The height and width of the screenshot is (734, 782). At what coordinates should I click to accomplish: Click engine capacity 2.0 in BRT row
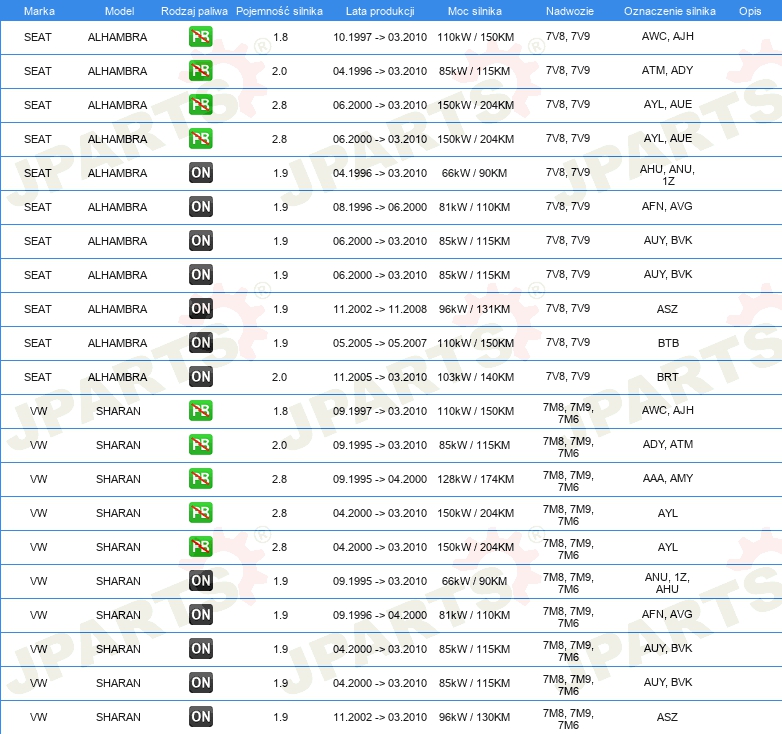(279, 377)
